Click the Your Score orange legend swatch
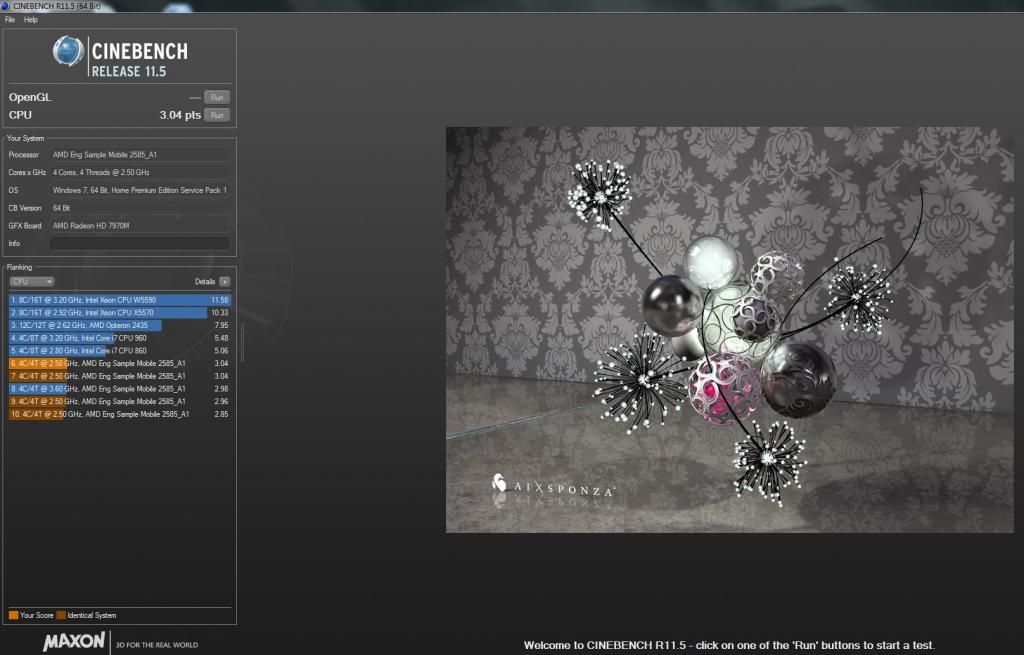Image resolution: width=1024 pixels, height=655 pixels. (14, 615)
